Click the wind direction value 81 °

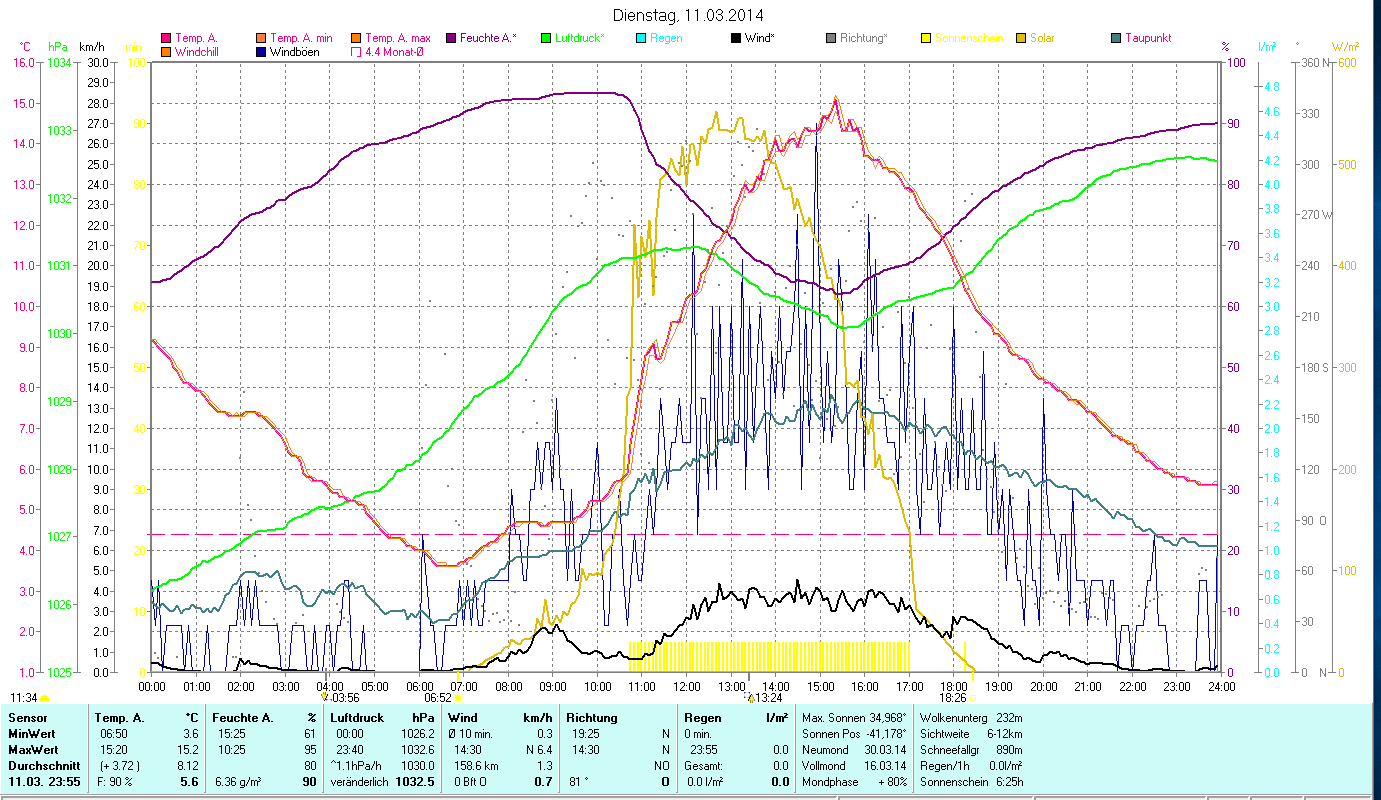579,781
